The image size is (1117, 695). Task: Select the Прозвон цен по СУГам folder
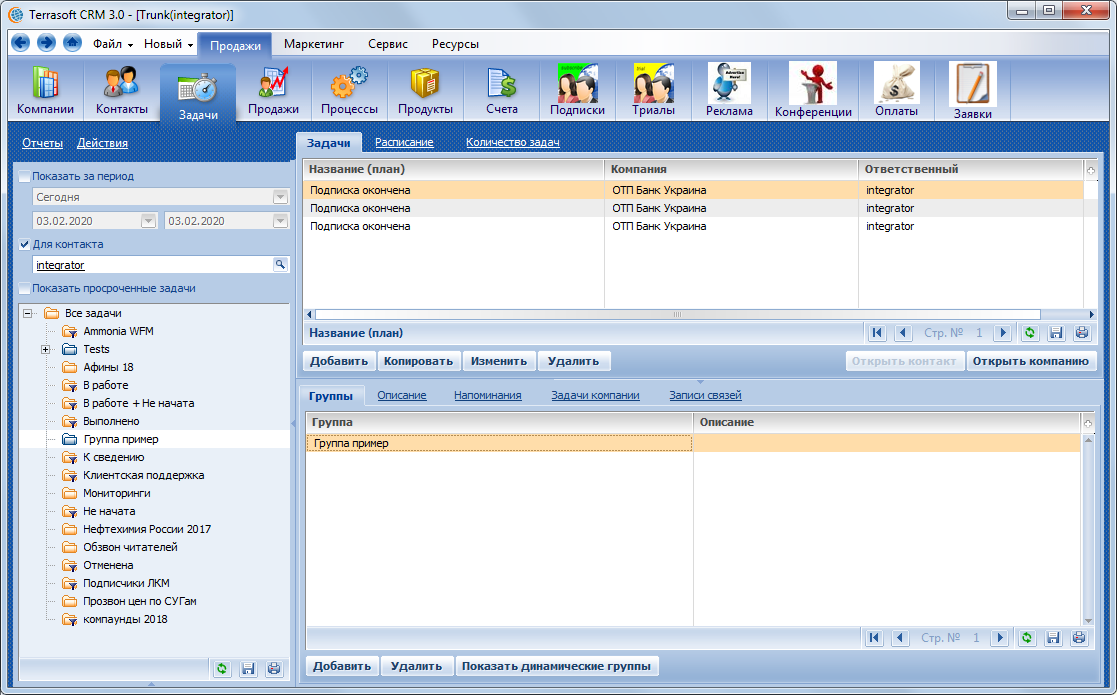[x=140, y=601]
